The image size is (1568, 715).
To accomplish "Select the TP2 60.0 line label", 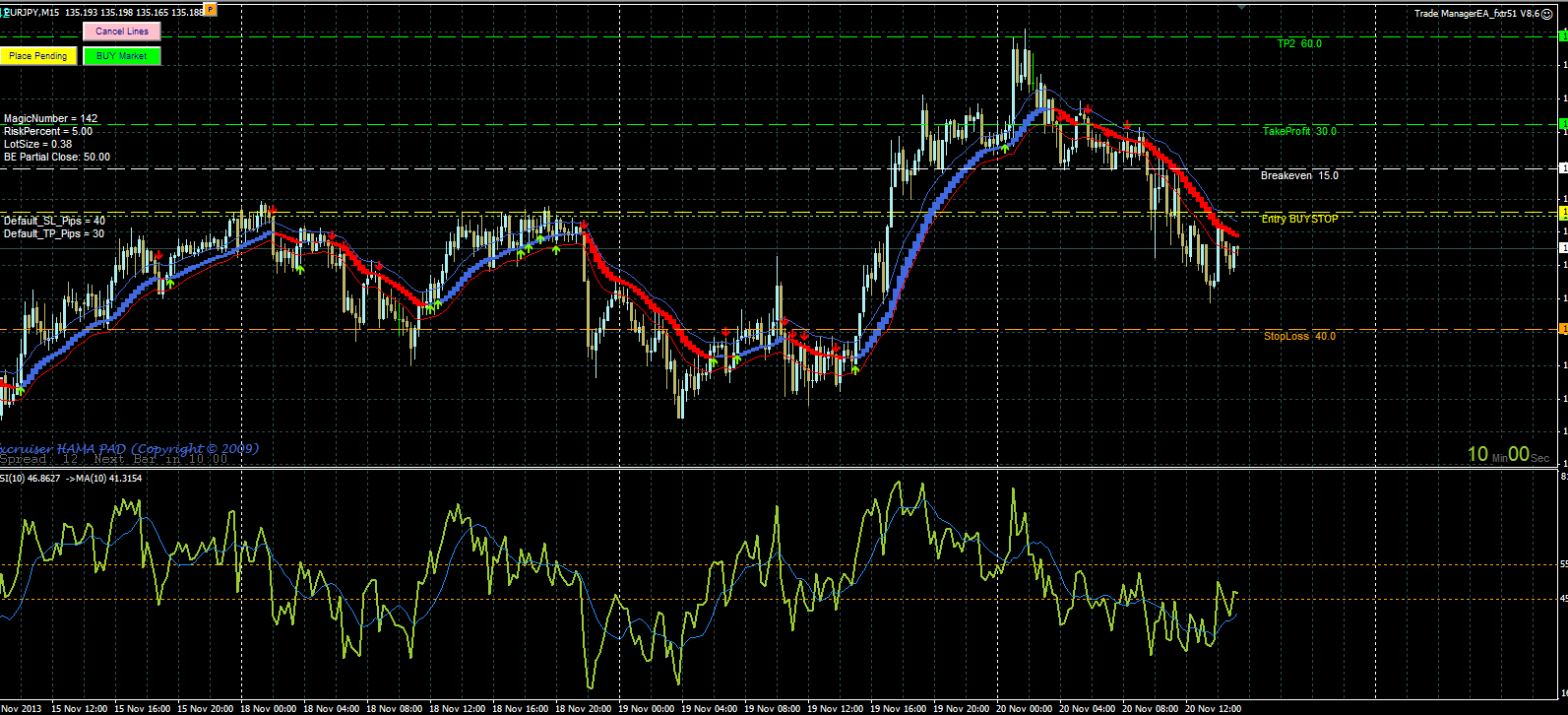I will click(x=1299, y=43).
